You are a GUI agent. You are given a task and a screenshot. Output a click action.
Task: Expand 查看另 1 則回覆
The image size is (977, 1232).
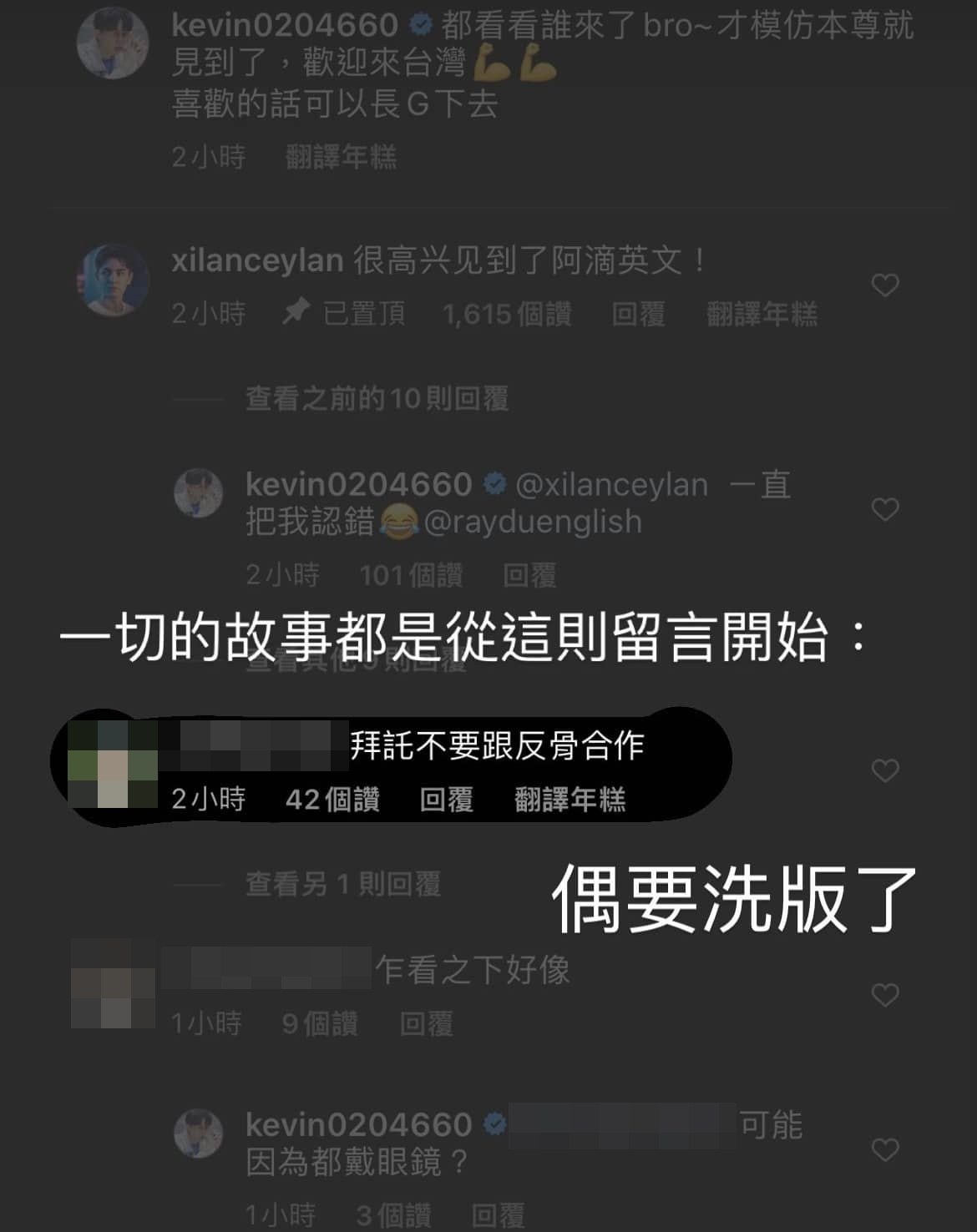[x=343, y=884]
